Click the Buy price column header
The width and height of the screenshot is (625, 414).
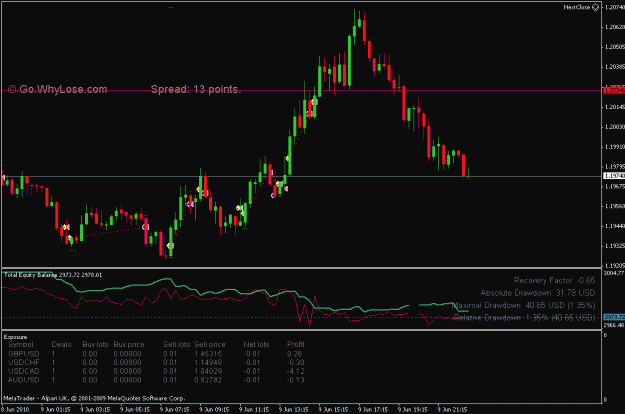[129, 344]
